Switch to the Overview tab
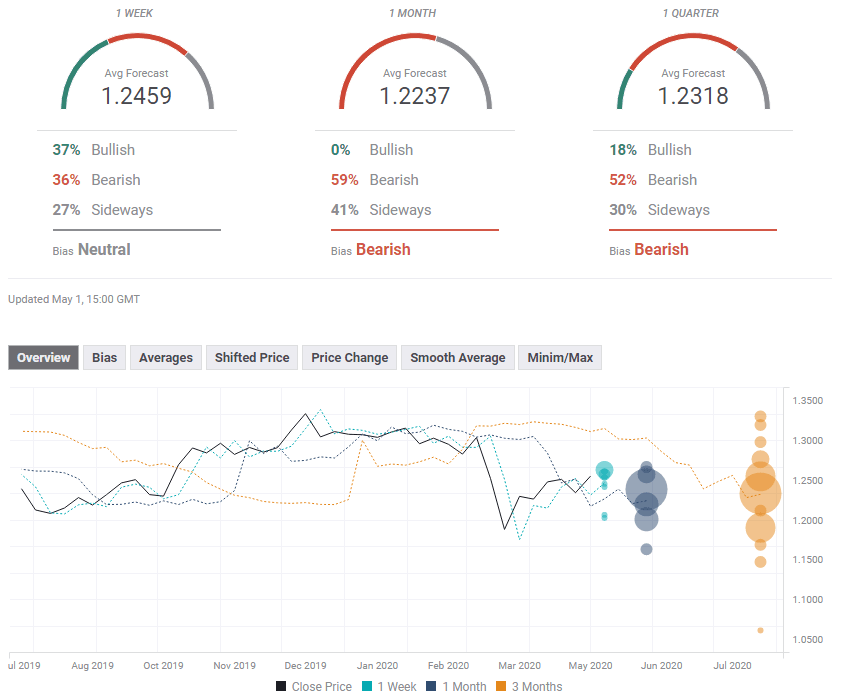 pyautogui.click(x=43, y=358)
